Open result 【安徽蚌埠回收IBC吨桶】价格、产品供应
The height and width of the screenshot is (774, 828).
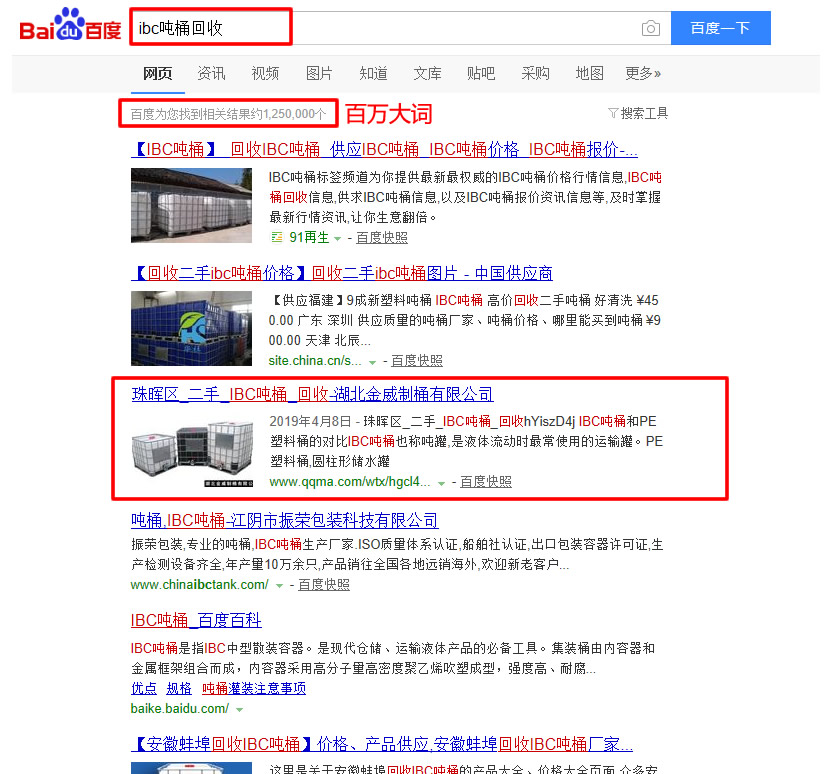coord(382,744)
